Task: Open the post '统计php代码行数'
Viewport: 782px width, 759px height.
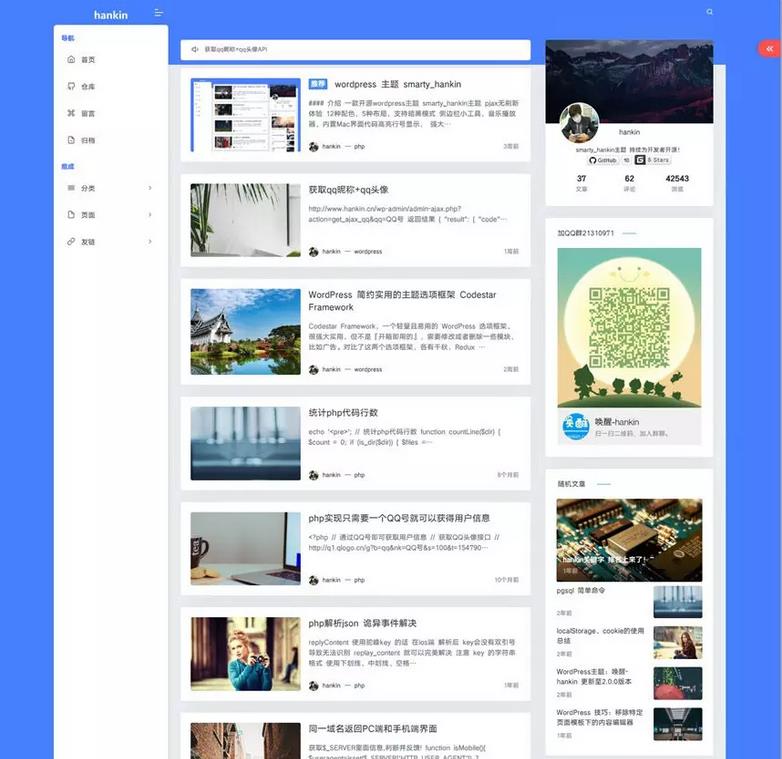Action: click(343, 413)
